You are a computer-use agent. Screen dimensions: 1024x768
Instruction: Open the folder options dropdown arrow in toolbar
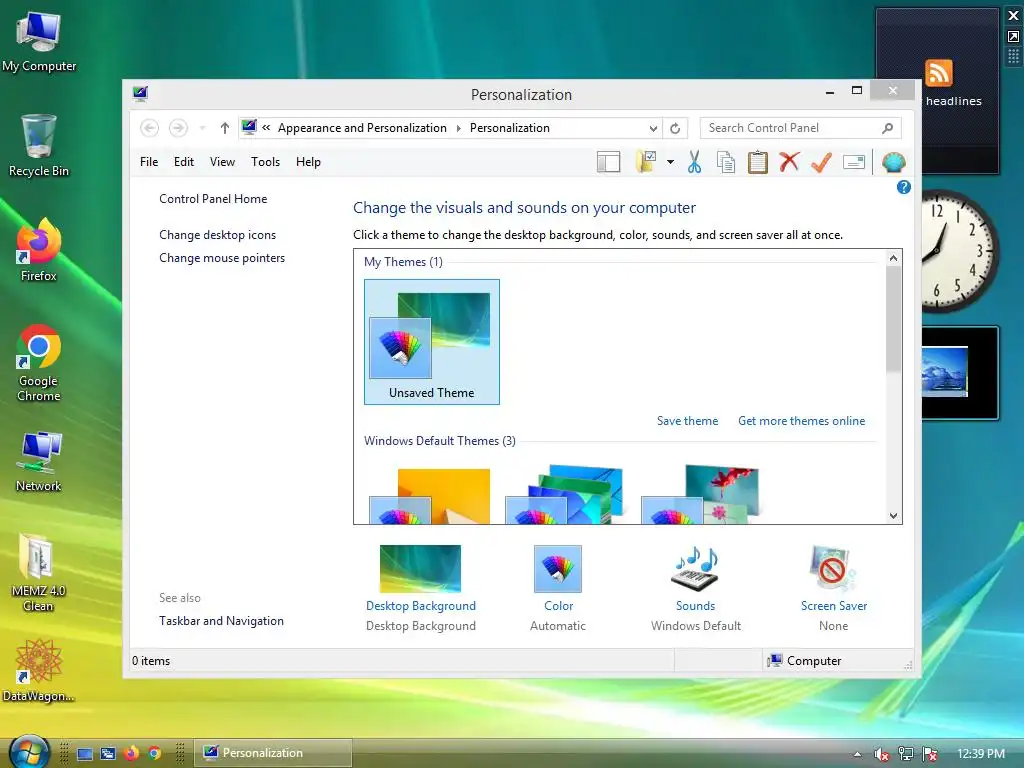(670, 162)
